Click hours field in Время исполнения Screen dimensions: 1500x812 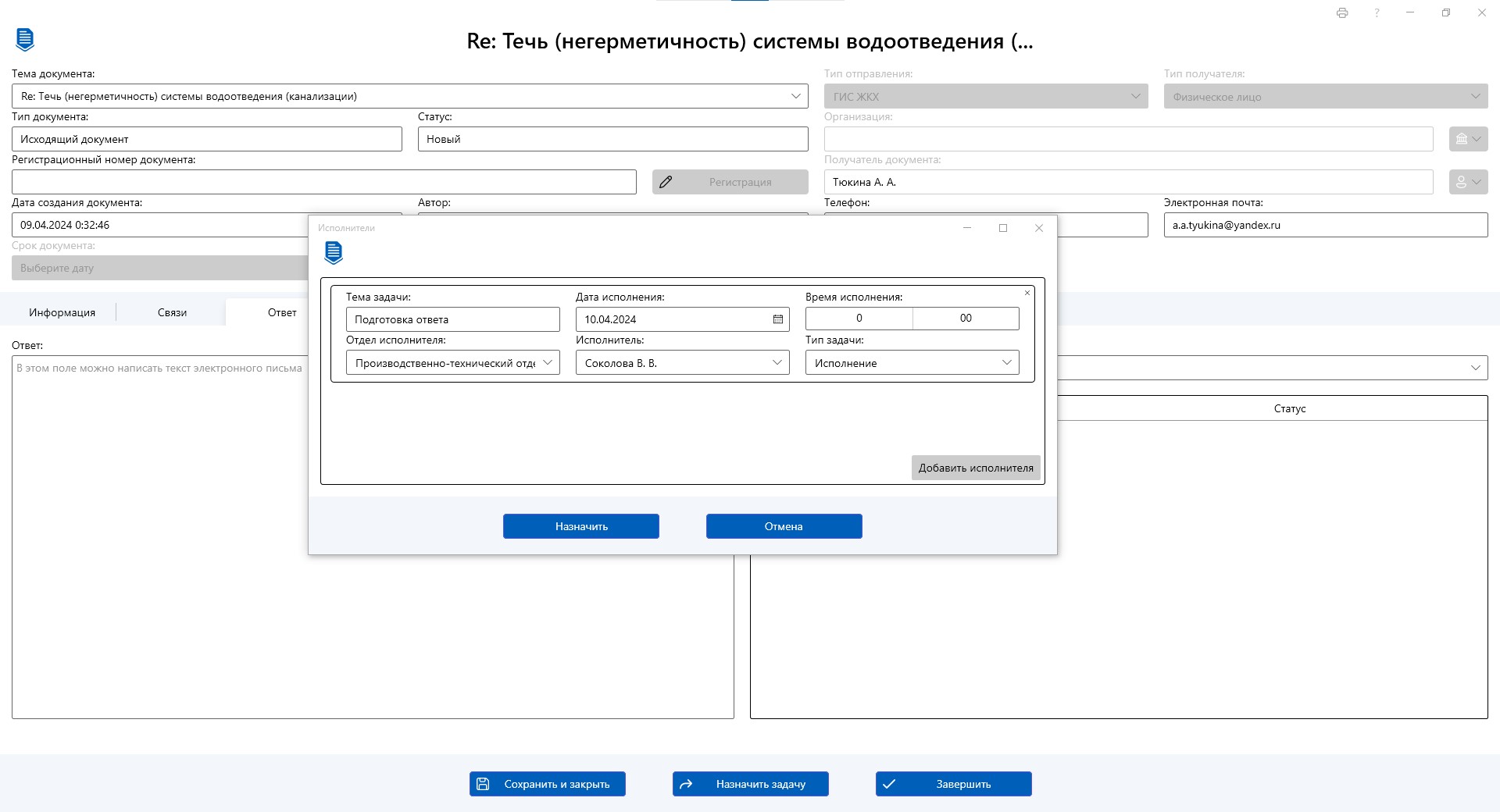[x=859, y=318]
